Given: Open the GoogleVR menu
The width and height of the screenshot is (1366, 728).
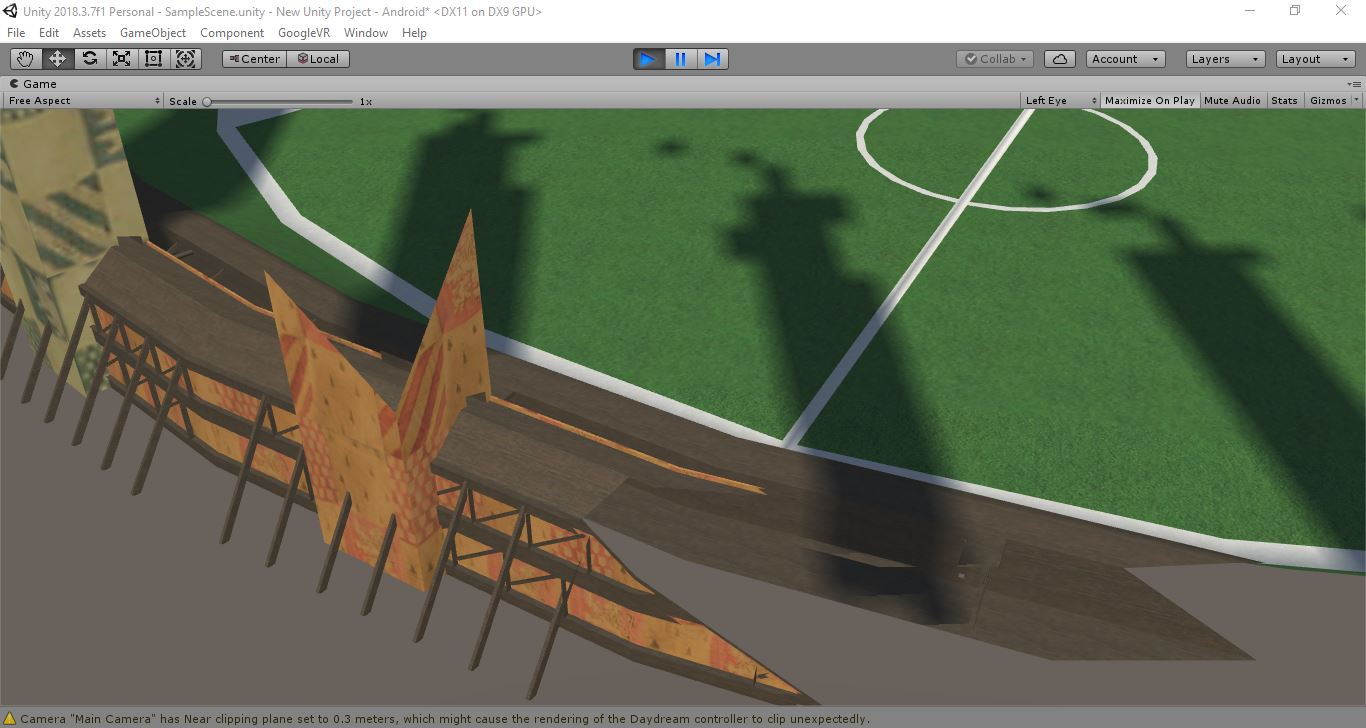Looking at the screenshot, I should coord(304,33).
